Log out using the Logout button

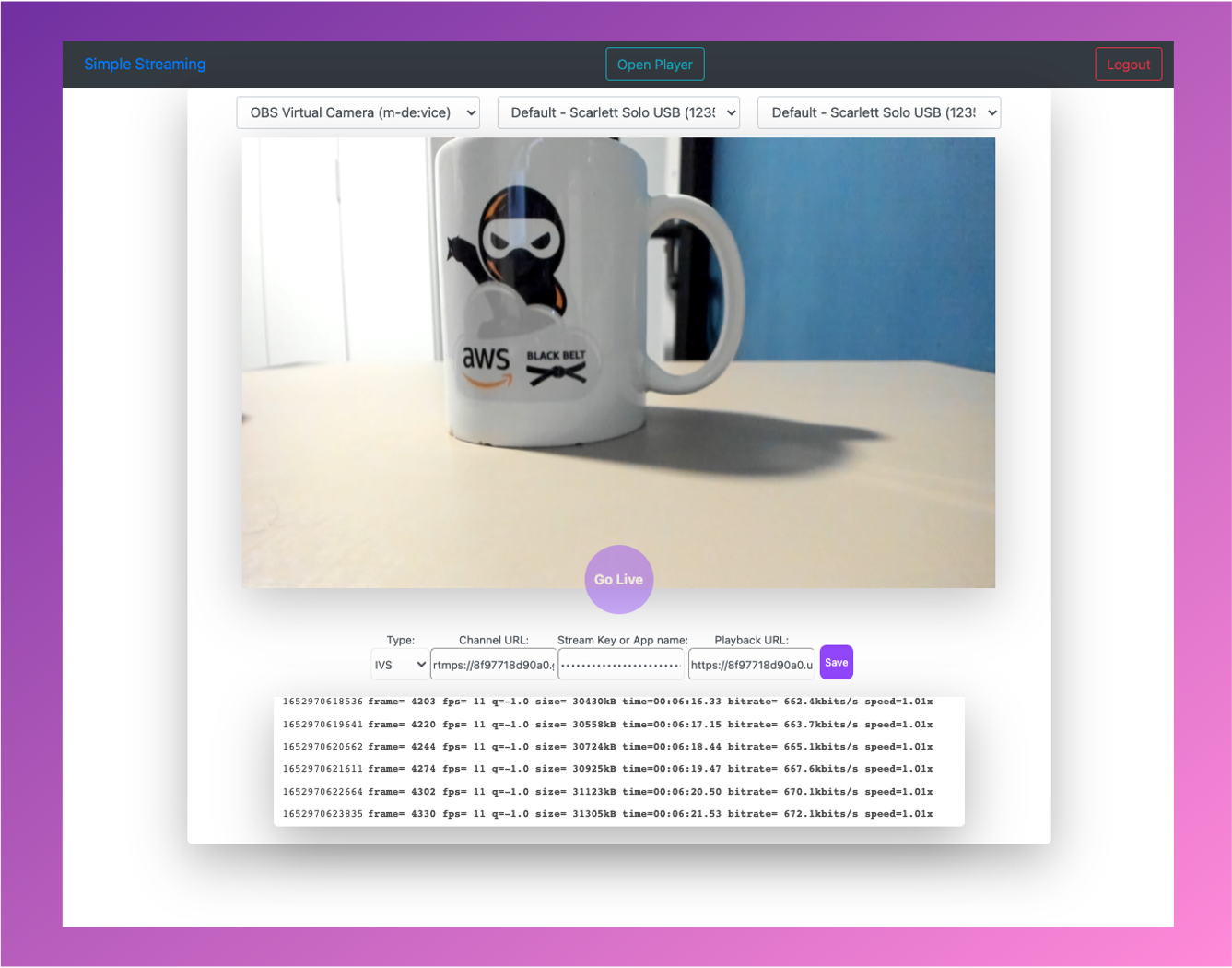pos(1128,65)
